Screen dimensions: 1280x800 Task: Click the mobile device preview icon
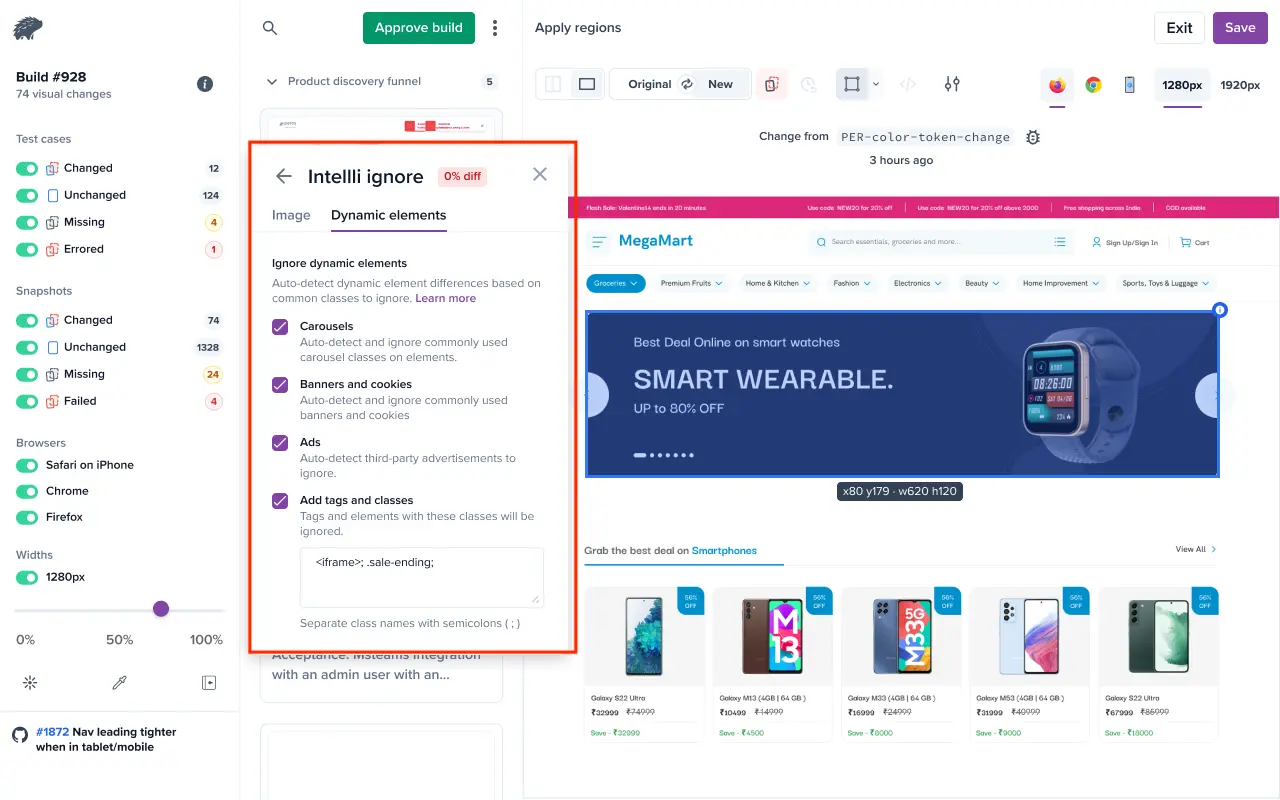click(x=1130, y=84)
